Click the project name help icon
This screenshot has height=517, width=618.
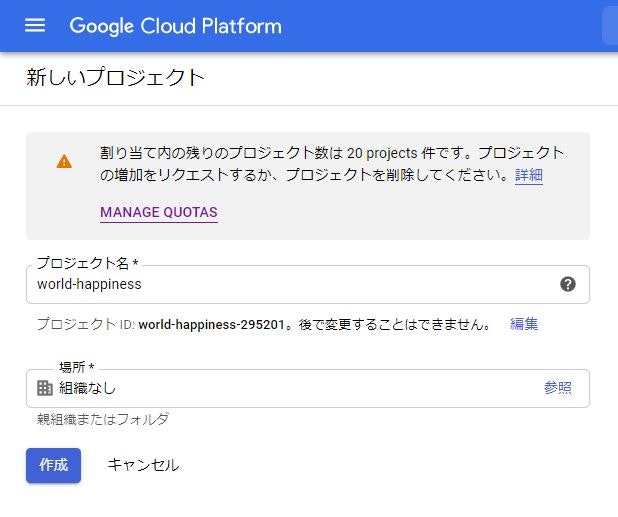point(568,284)
